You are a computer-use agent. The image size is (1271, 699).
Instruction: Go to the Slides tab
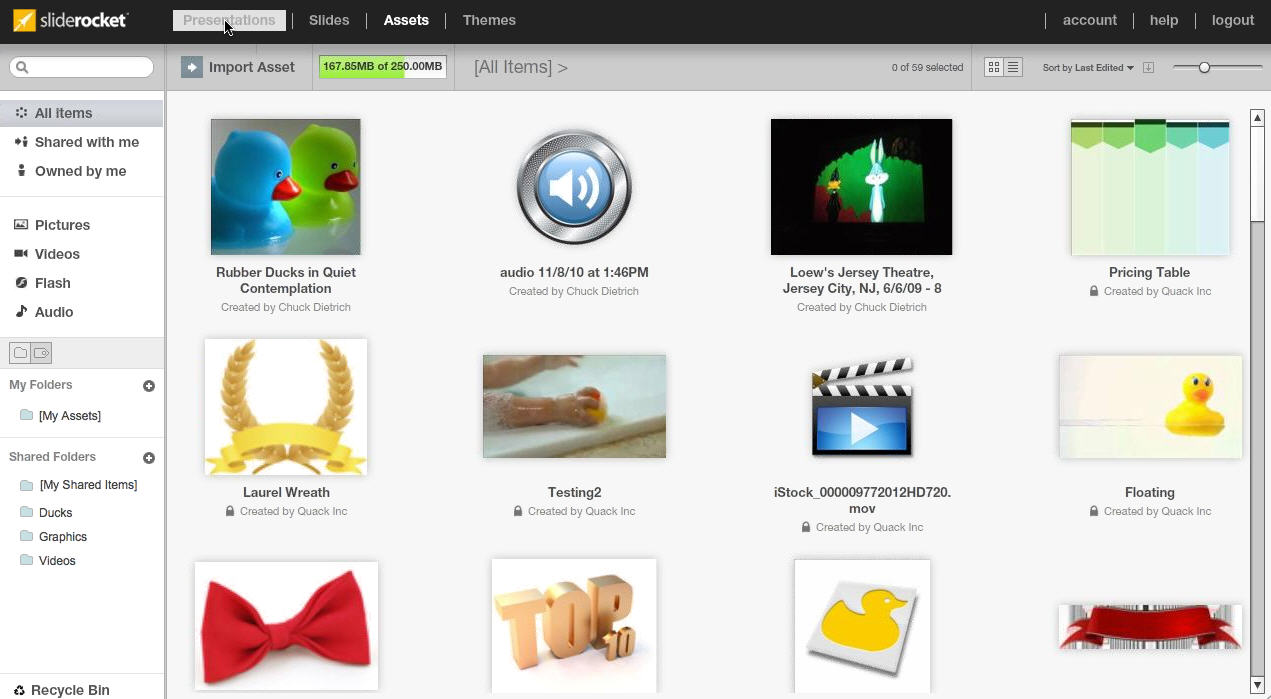coord(329,20)
